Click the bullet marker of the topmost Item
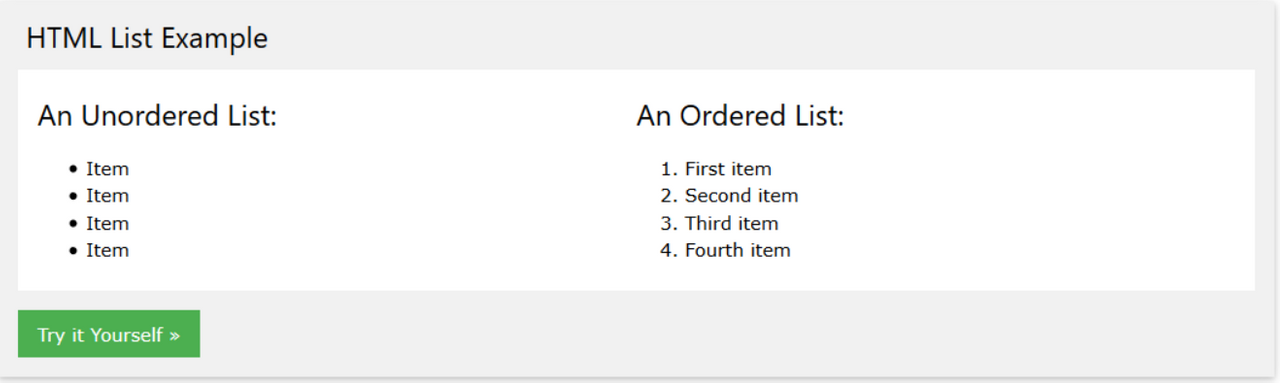1280x383 pixels. [73, 170]
